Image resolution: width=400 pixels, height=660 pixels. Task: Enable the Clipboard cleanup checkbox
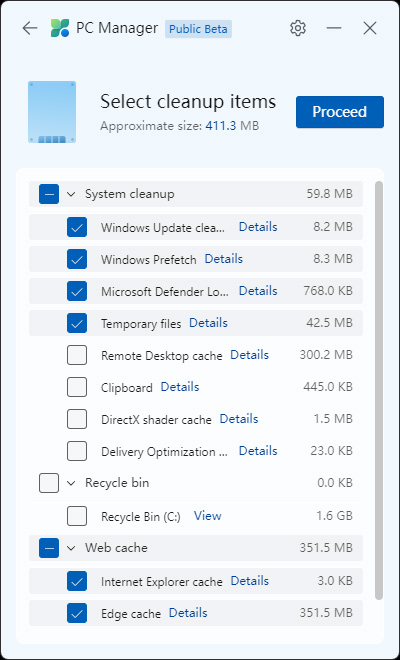pyautogui.click(x=77, y=387)
